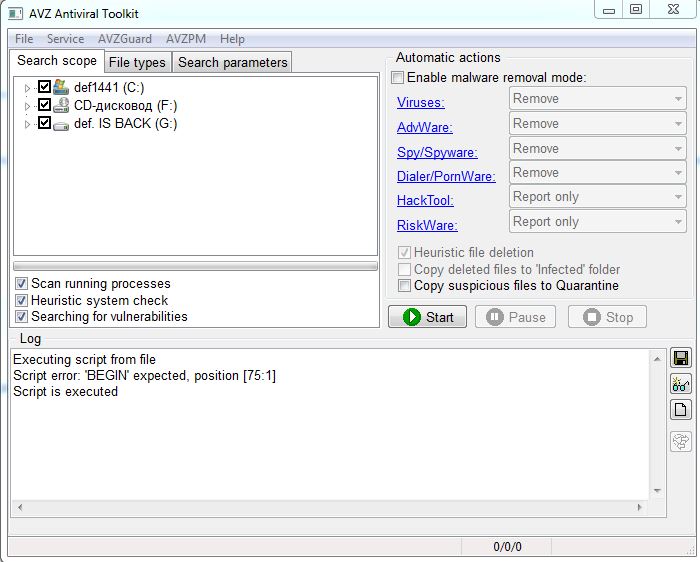Check Copy suspicious files to Quarantine
The width and height of the screenshot is (700, 562).
pyautogui.click(x=404, y=285)
